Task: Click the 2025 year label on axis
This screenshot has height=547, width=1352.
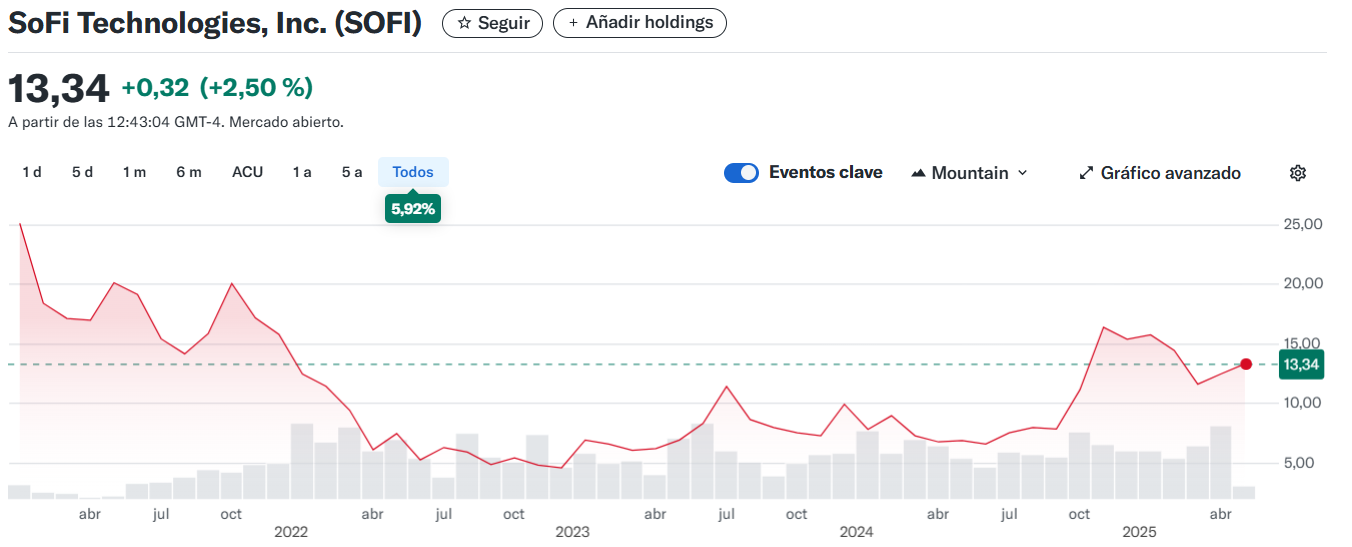Action: point(1139,532)
